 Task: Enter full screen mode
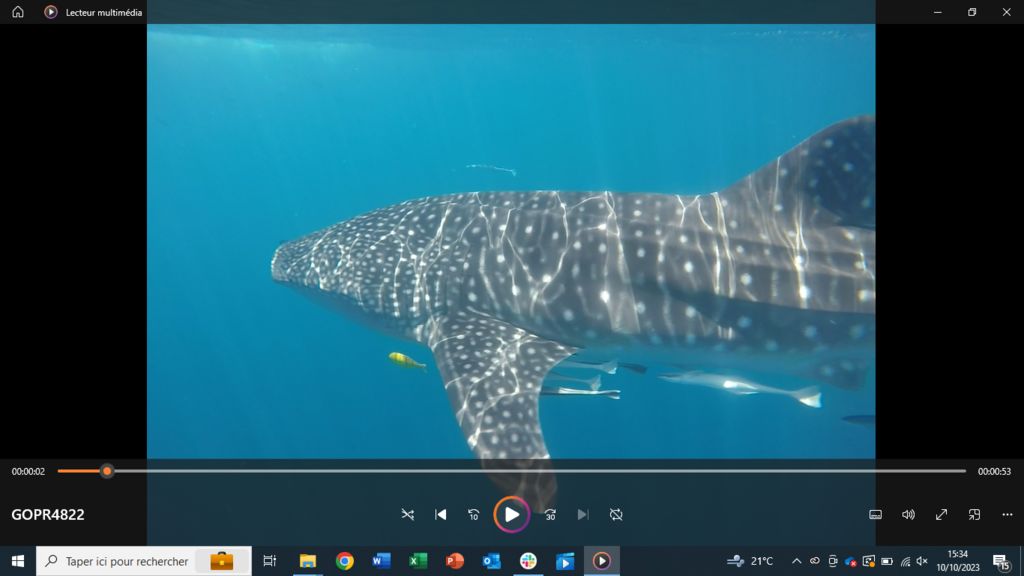pyautogui.click(x=941, y=514)
